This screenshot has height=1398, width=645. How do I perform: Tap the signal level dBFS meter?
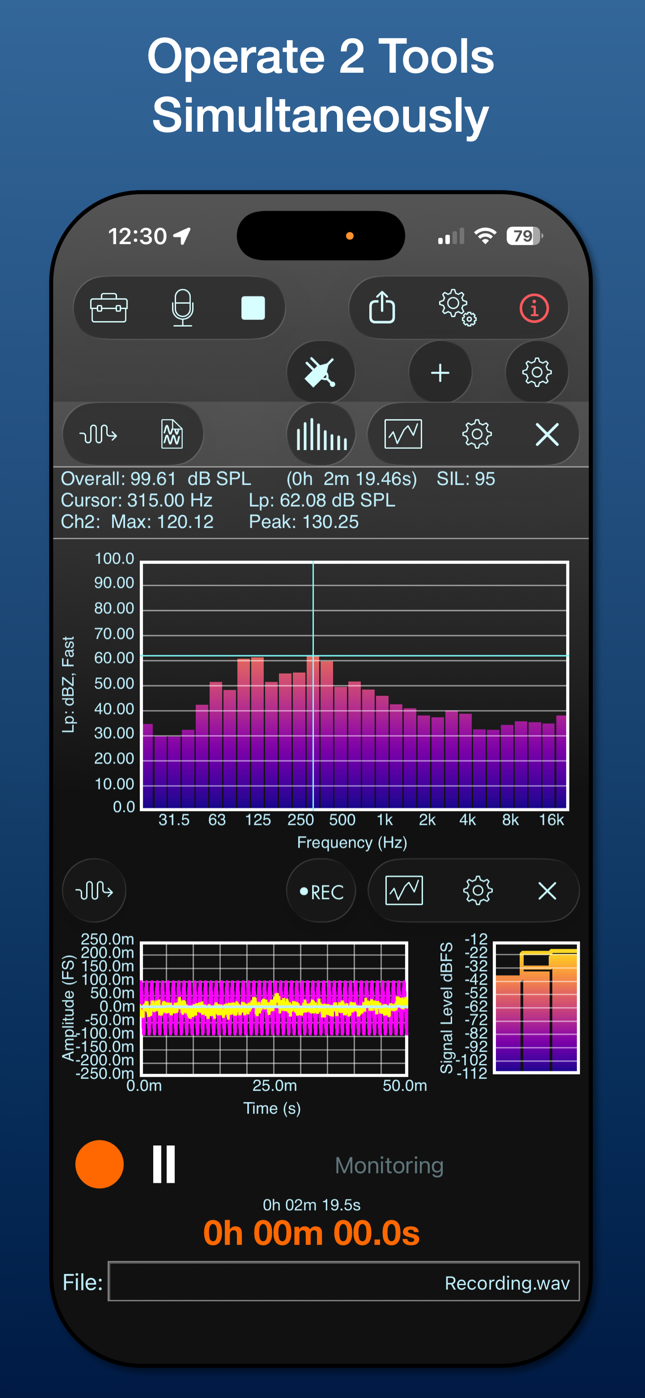click(537, 1008)
